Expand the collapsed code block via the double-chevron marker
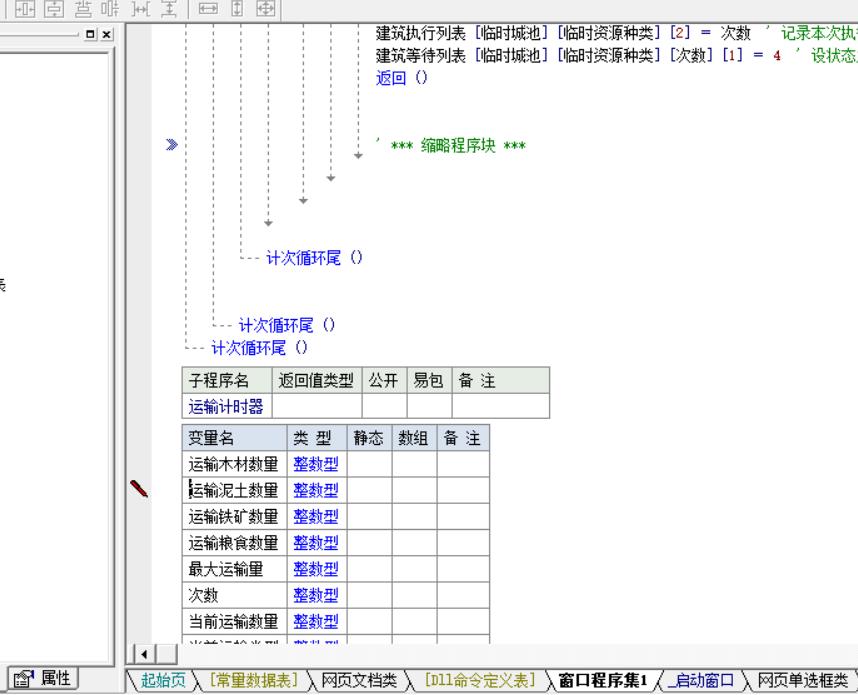 172,144
